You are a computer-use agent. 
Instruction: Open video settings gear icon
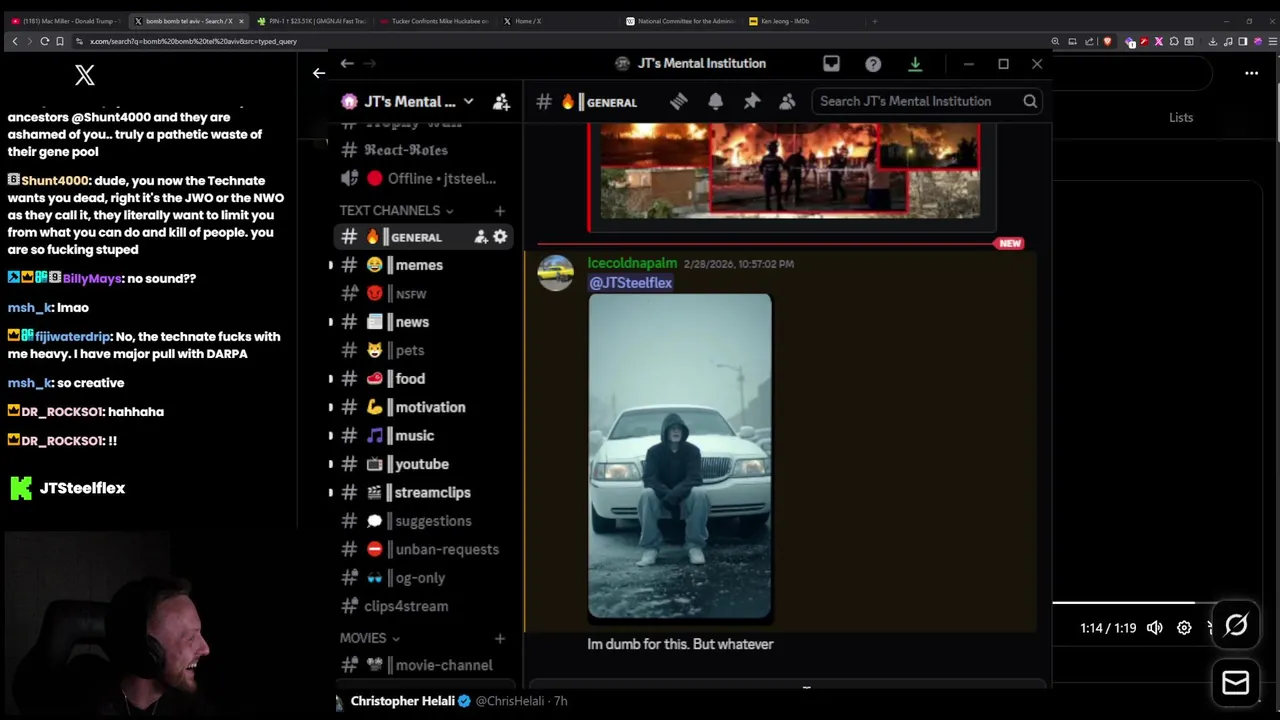[x=1184, y=628]
